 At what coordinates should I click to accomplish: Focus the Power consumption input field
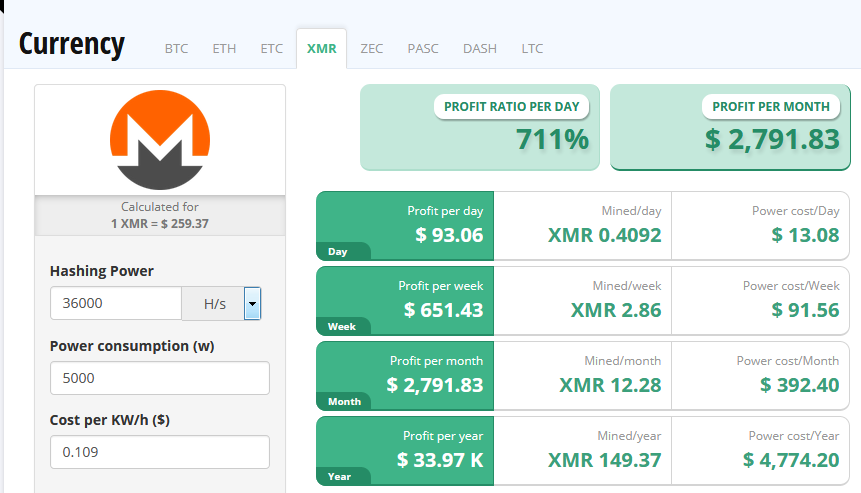(160, 378)
